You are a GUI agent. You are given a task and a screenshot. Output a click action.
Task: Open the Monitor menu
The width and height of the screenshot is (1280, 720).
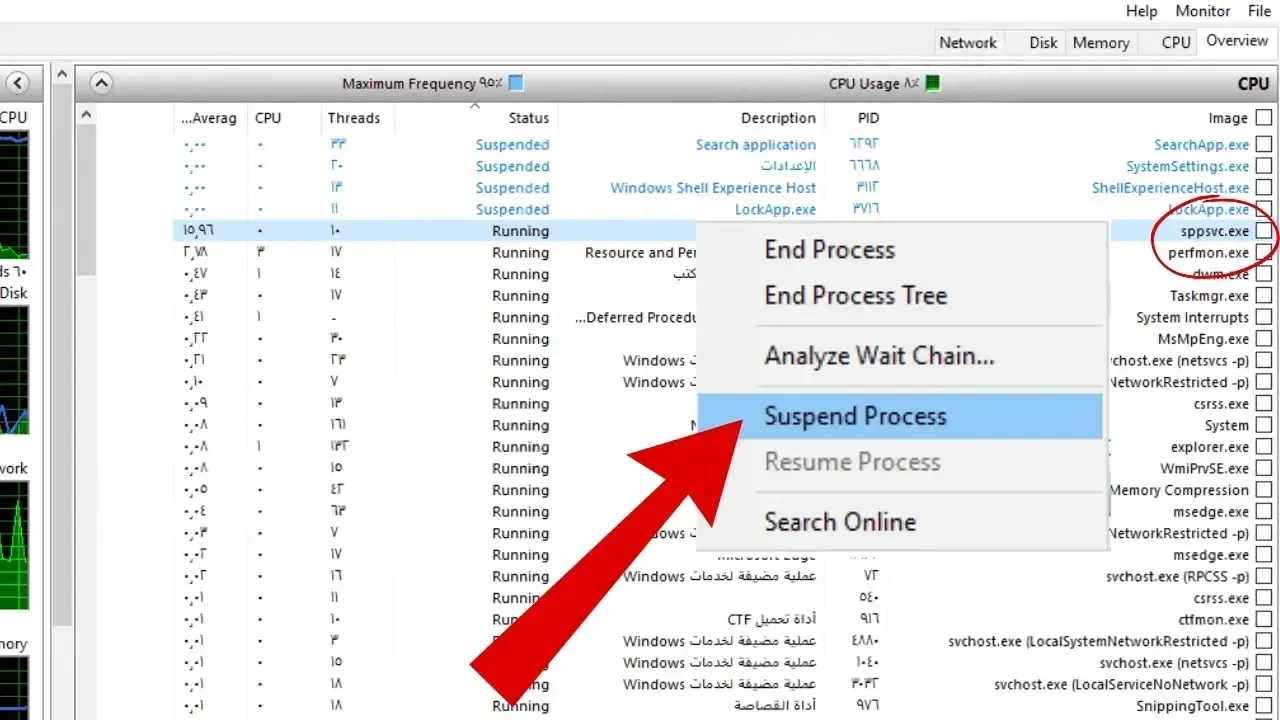click(1202, 11)
